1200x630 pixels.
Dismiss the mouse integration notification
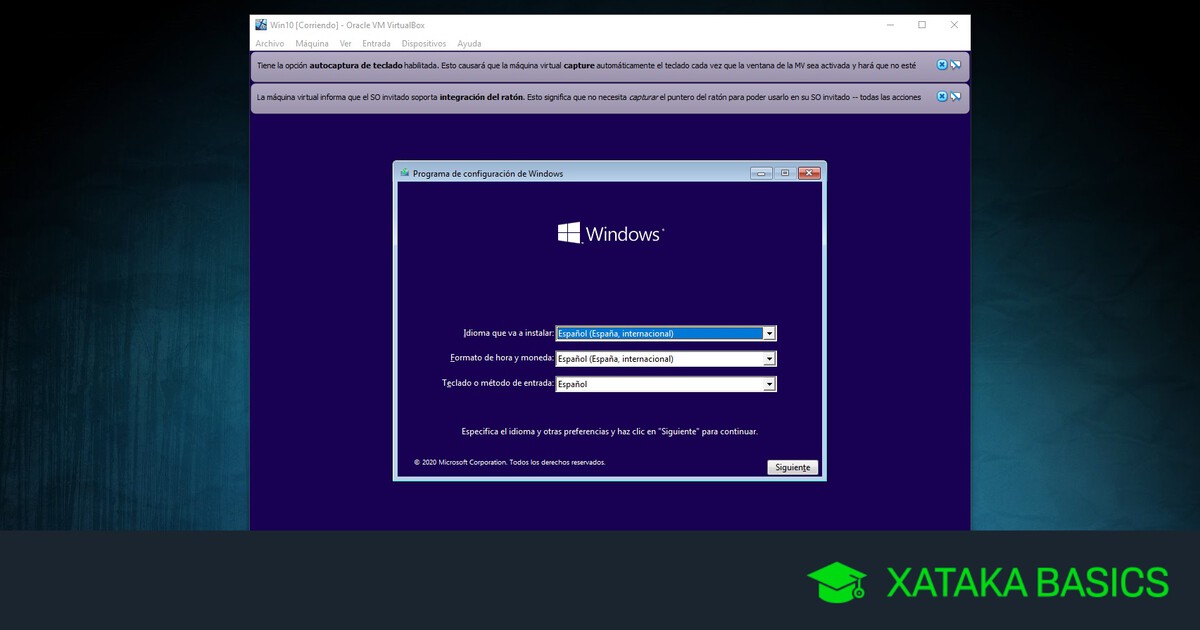(941, 97)
